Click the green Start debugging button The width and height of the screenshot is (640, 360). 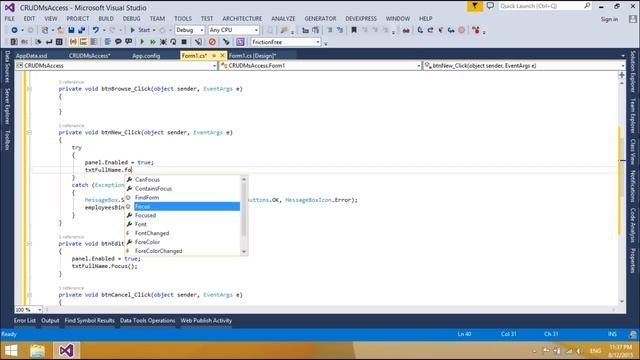[x=140, y=30]
